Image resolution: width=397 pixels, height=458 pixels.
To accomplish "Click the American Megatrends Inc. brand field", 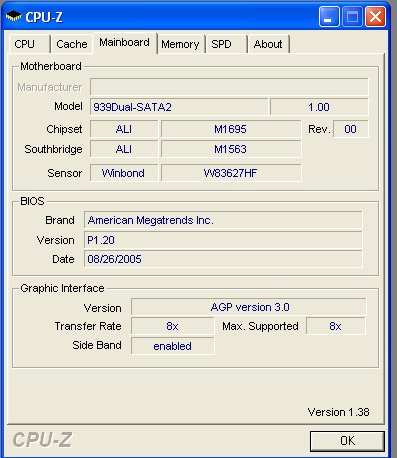I will [x=223, y=220].
